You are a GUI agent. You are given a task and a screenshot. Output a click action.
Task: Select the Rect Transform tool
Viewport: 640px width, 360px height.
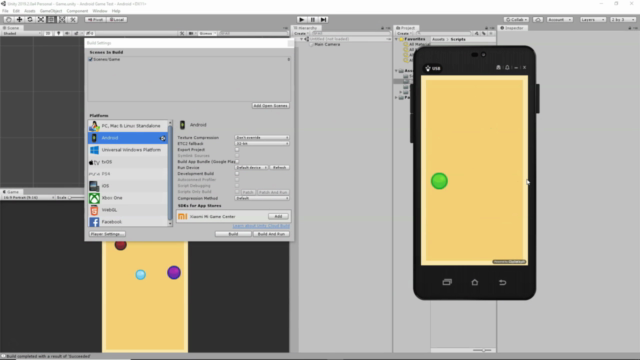coord(51,20)
